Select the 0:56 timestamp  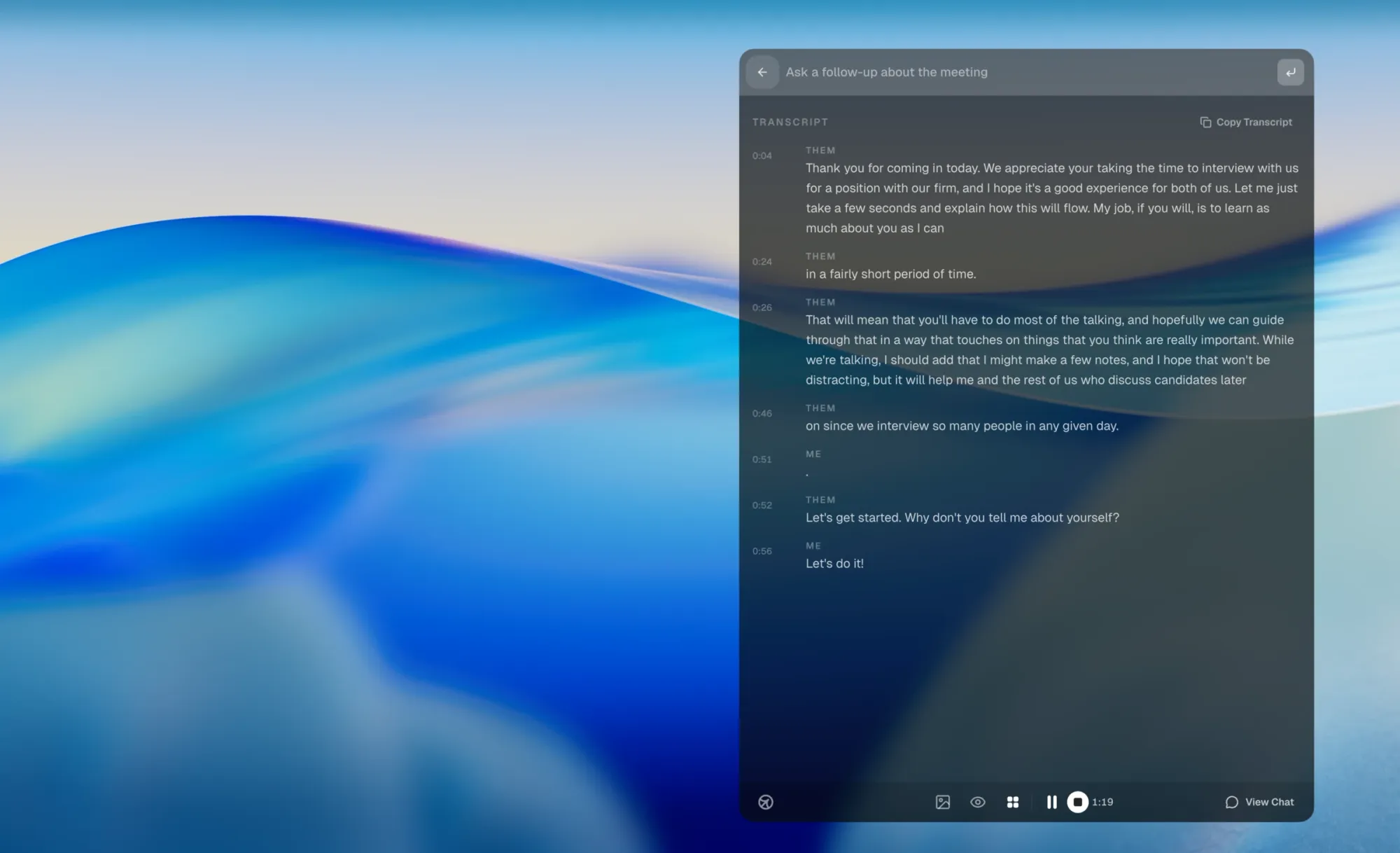click(762, 551)
